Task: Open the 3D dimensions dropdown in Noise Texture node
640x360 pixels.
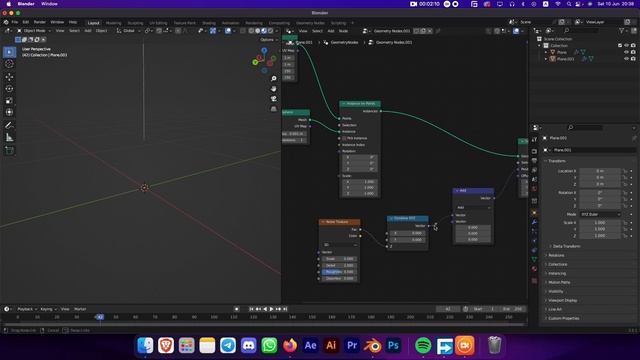Action: pos(340,244)
